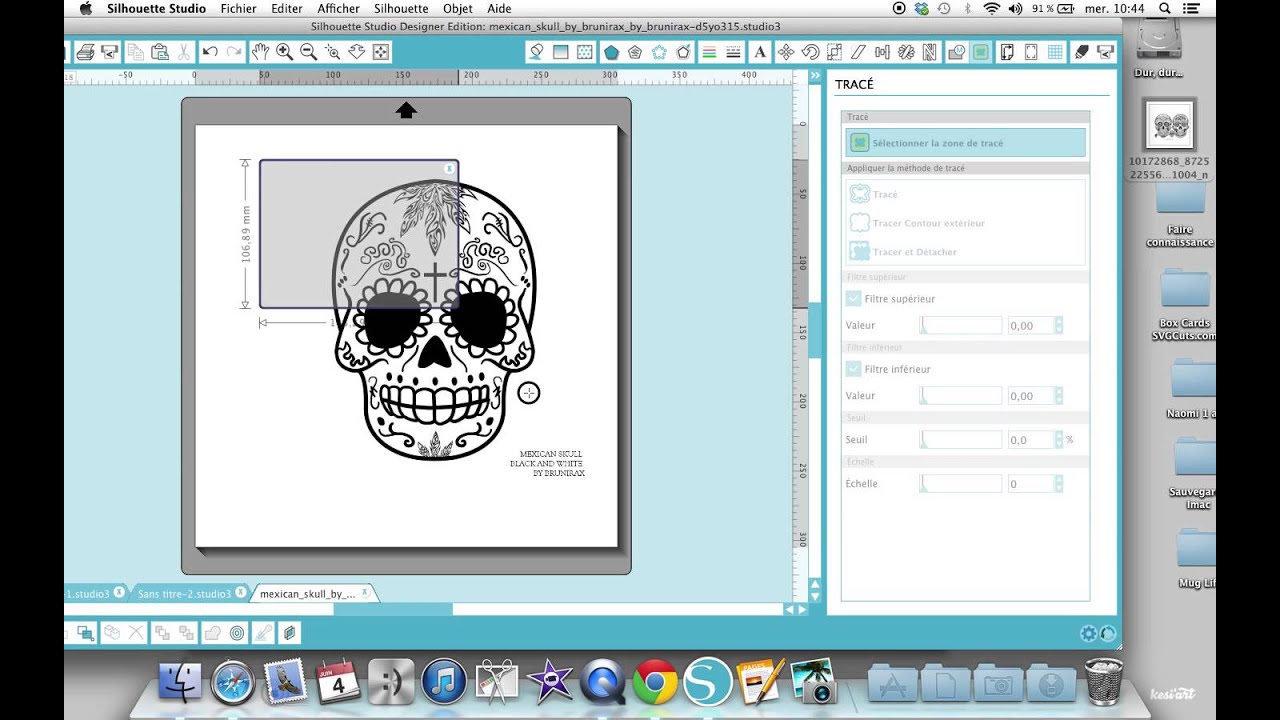Screen dimensions: 1280x720
Task: Click the Filtre supérieur value stepper
Action: [1059, 325]
